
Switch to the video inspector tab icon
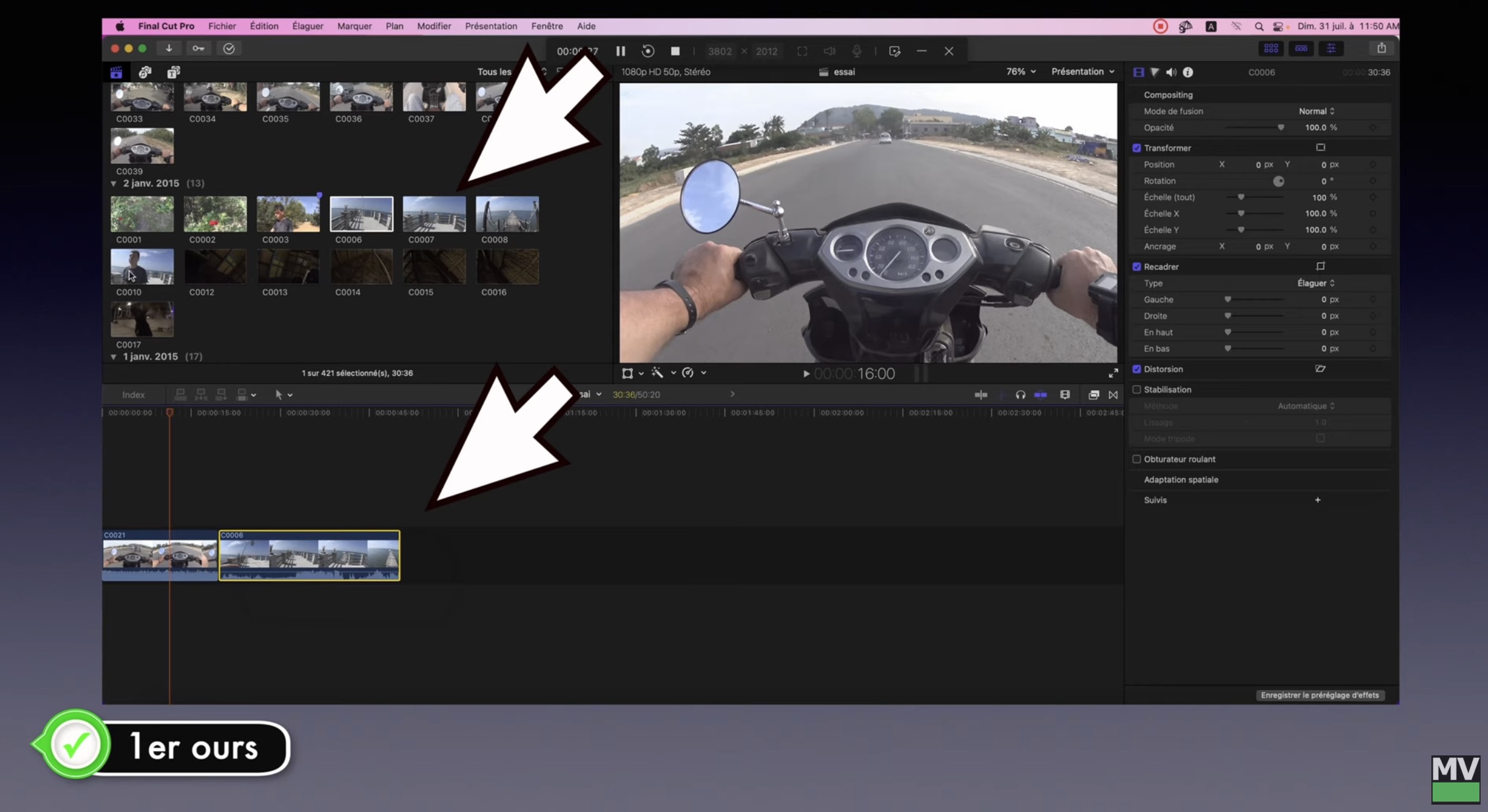pos(1138,73)
